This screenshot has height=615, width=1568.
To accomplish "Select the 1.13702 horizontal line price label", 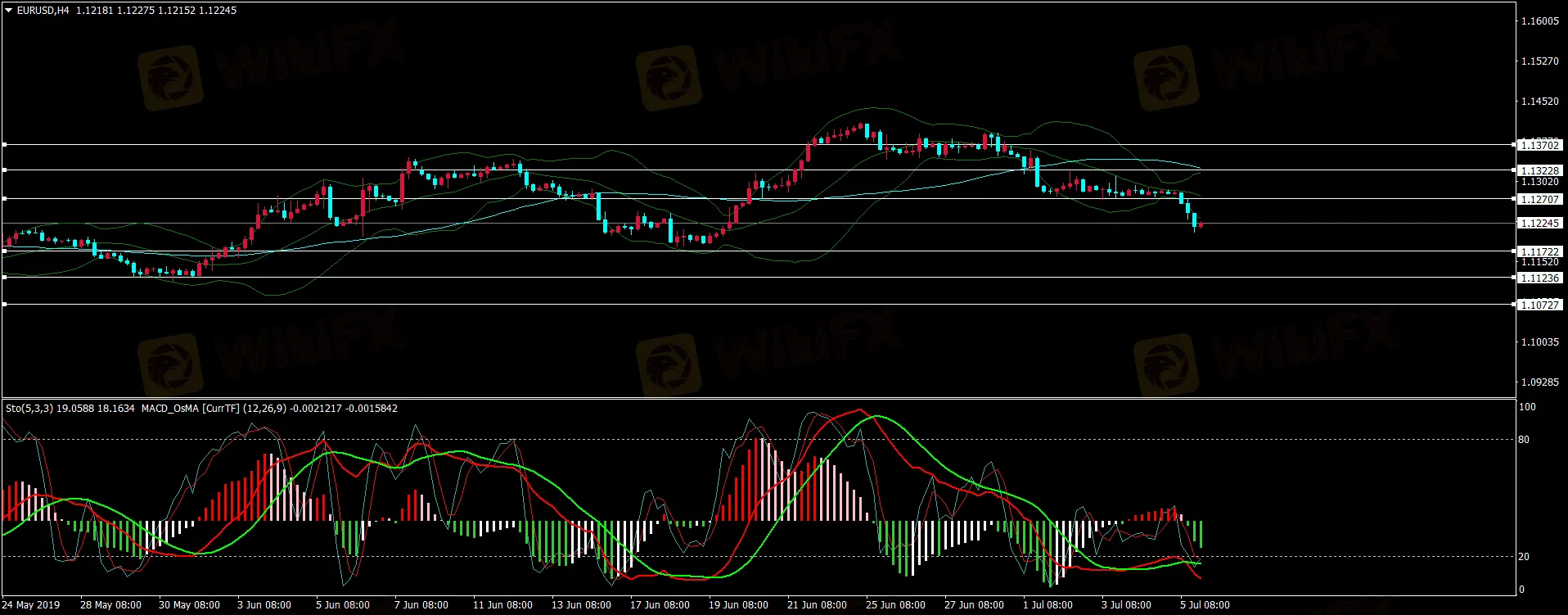I will tap(1539, 145).
